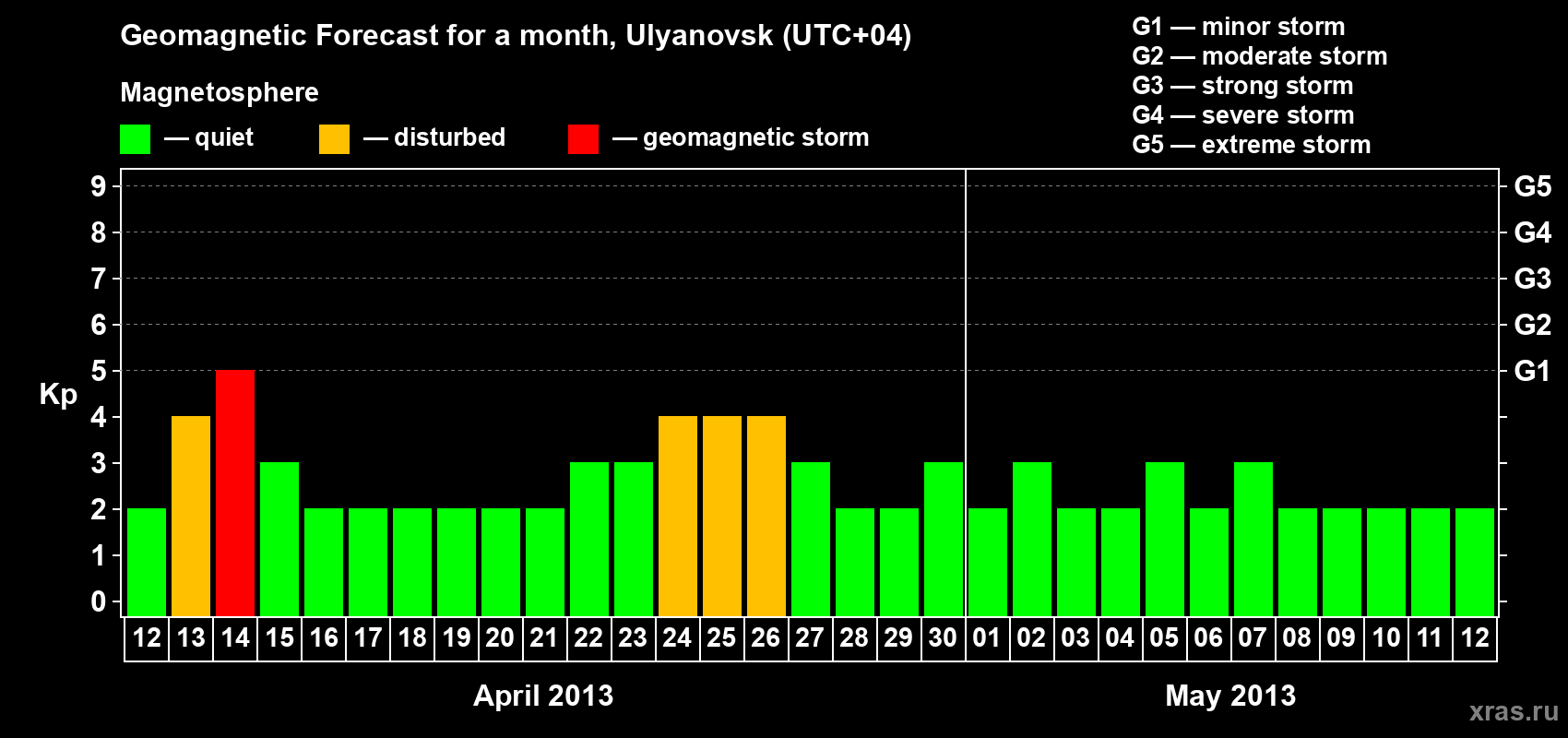Select the green bar for May 02
Screen dimensions: 1568x738
tap(1032, 539)
